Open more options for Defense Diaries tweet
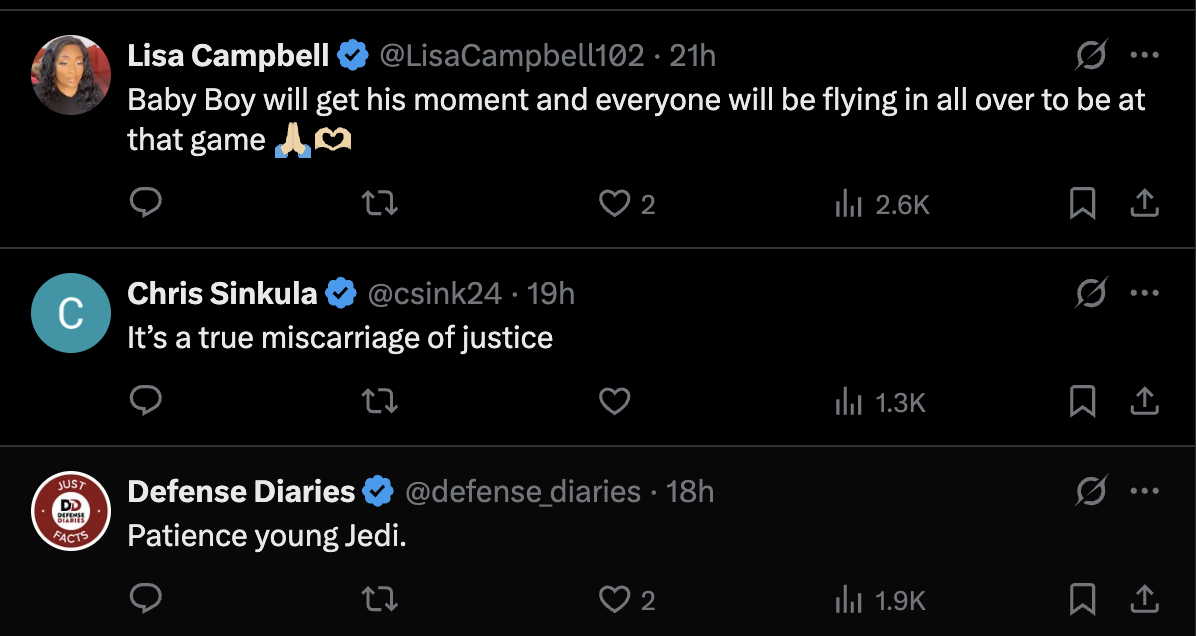The height and width of the screenshot is (636, 1196). click(1144, 492)
